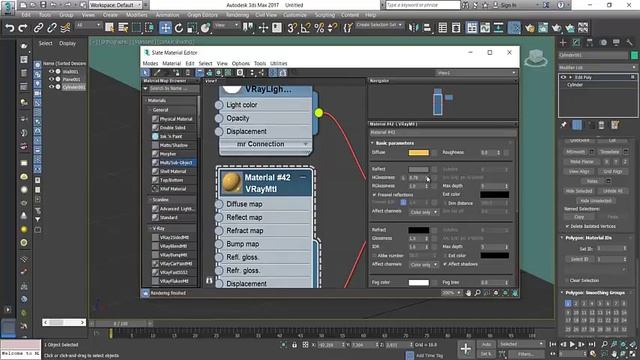
Task: Uncheck Fresnel reflections checkbox
Action: [x=374, y=195]
